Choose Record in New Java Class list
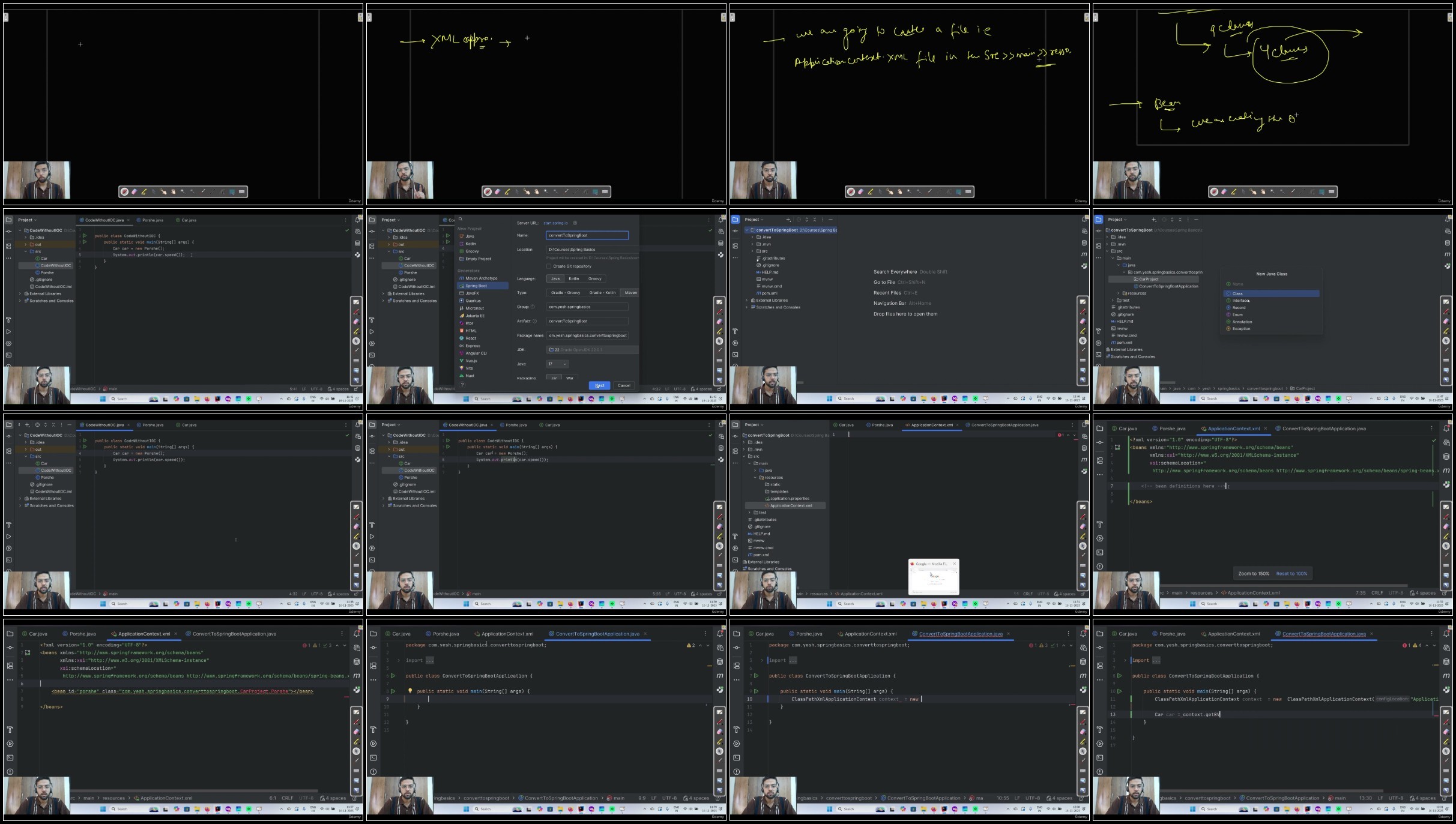The height and width of the screenshot is (824, 1456). tap(1239, 308)
